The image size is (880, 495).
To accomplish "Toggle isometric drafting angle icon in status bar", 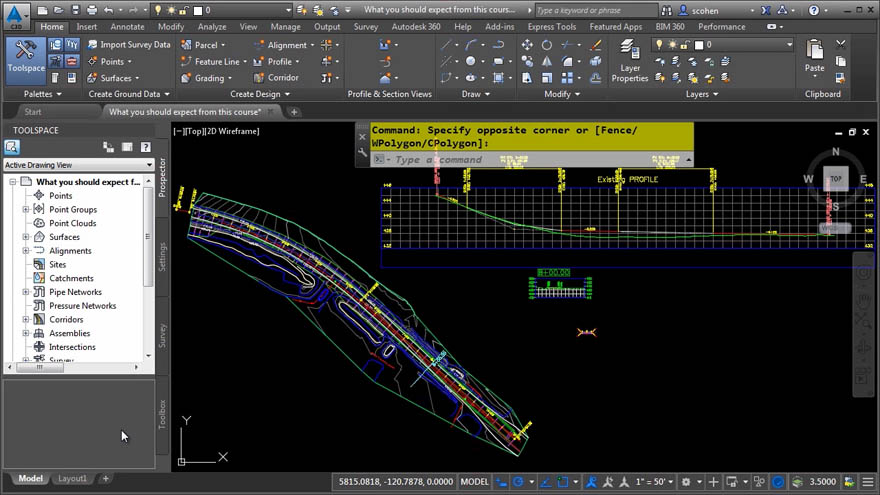I will [545, 482].
